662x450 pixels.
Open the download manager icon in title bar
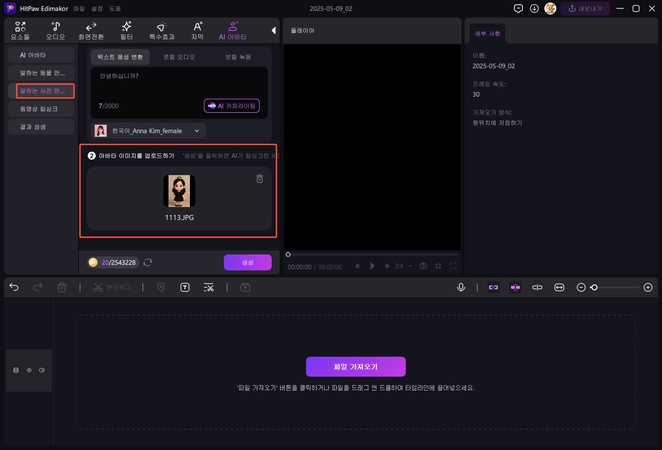coord(532,8)
